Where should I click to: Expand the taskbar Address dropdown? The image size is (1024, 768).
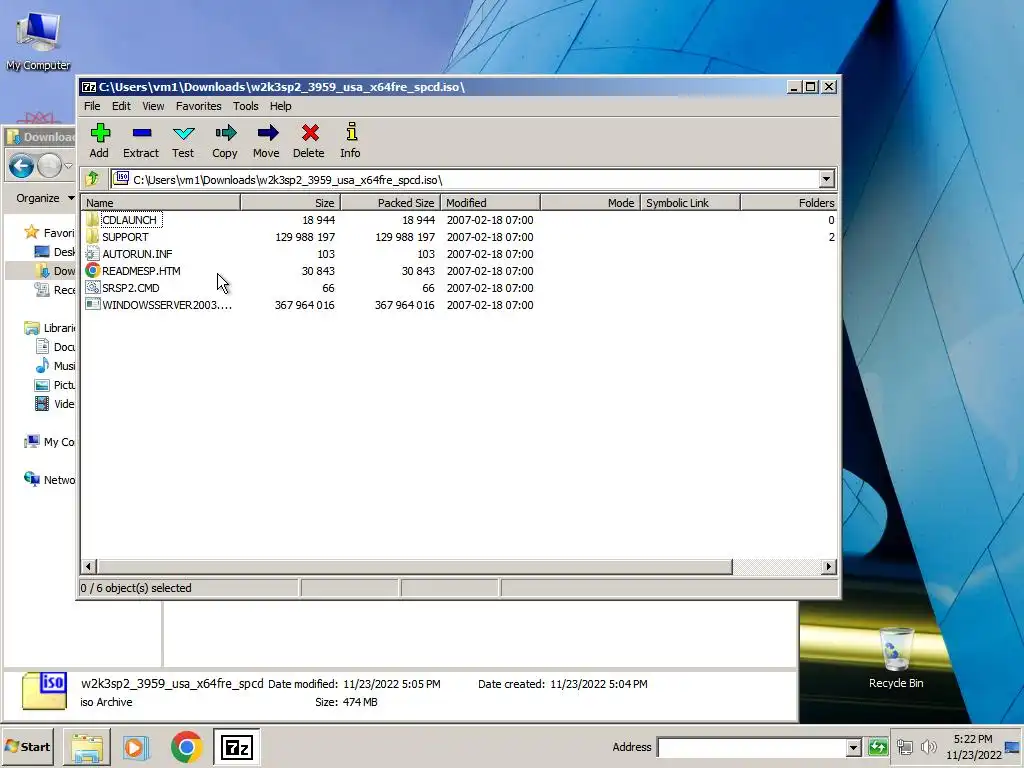coord(853,747)
